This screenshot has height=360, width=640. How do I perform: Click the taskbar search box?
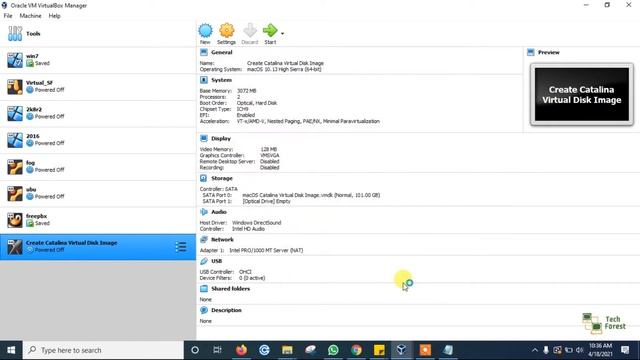[x=103, y=350]
